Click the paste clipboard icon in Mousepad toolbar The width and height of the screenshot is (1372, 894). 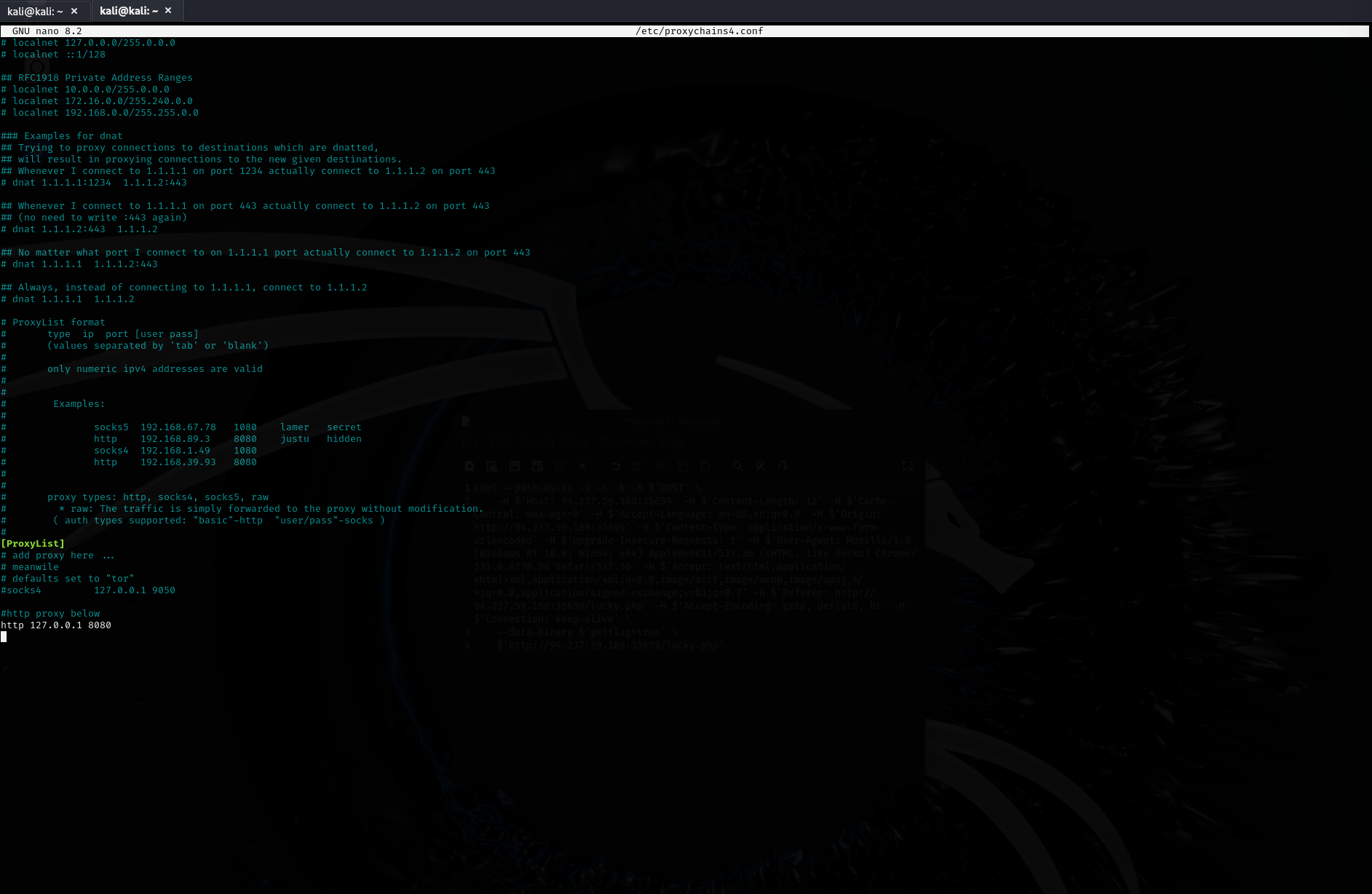705,466
